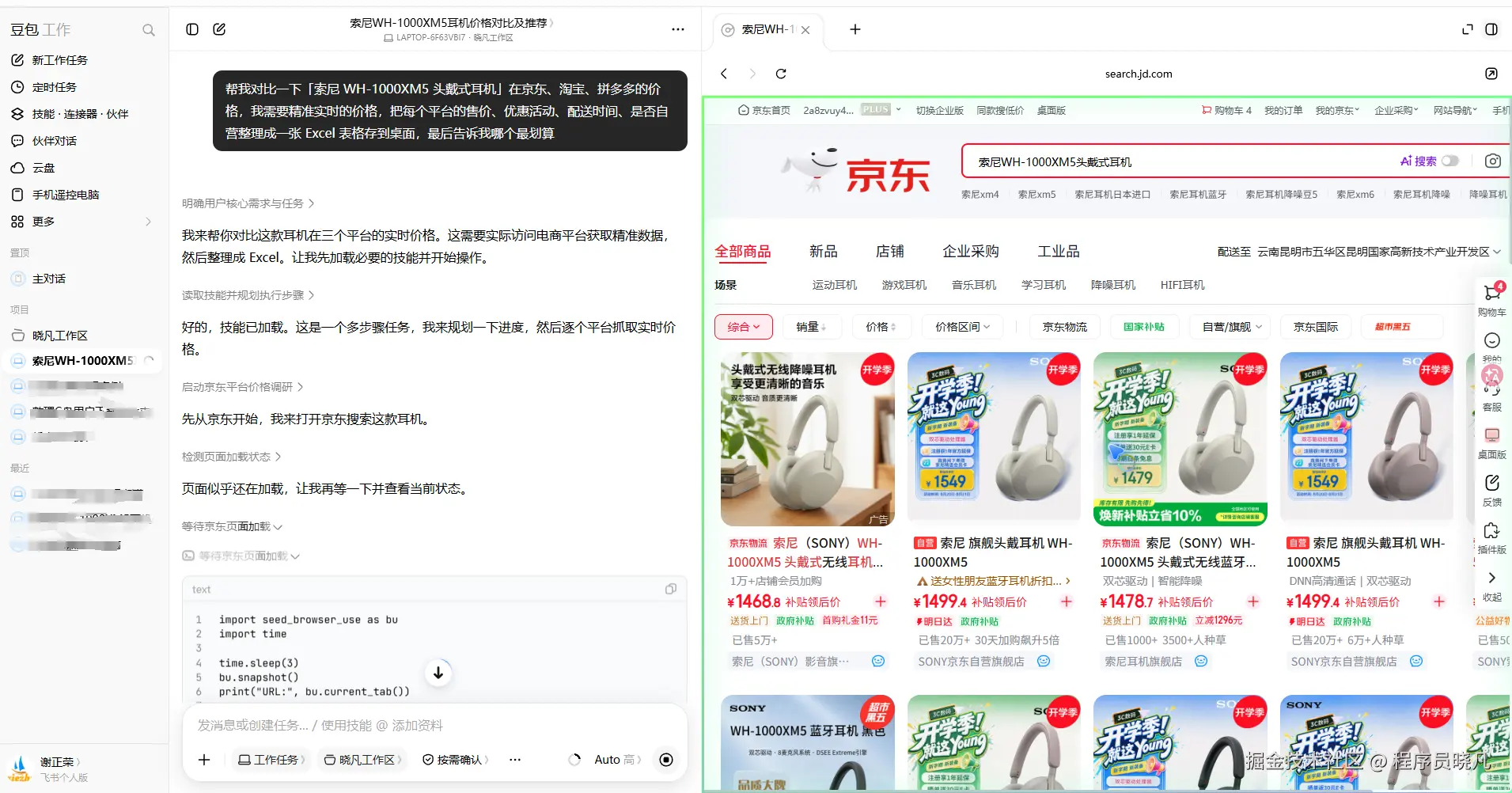The width and height of the screenshot is (1512, 793).
Task: Select the 索尼WH-1000XM5 task in sidebar
Action: coord(84,361)
